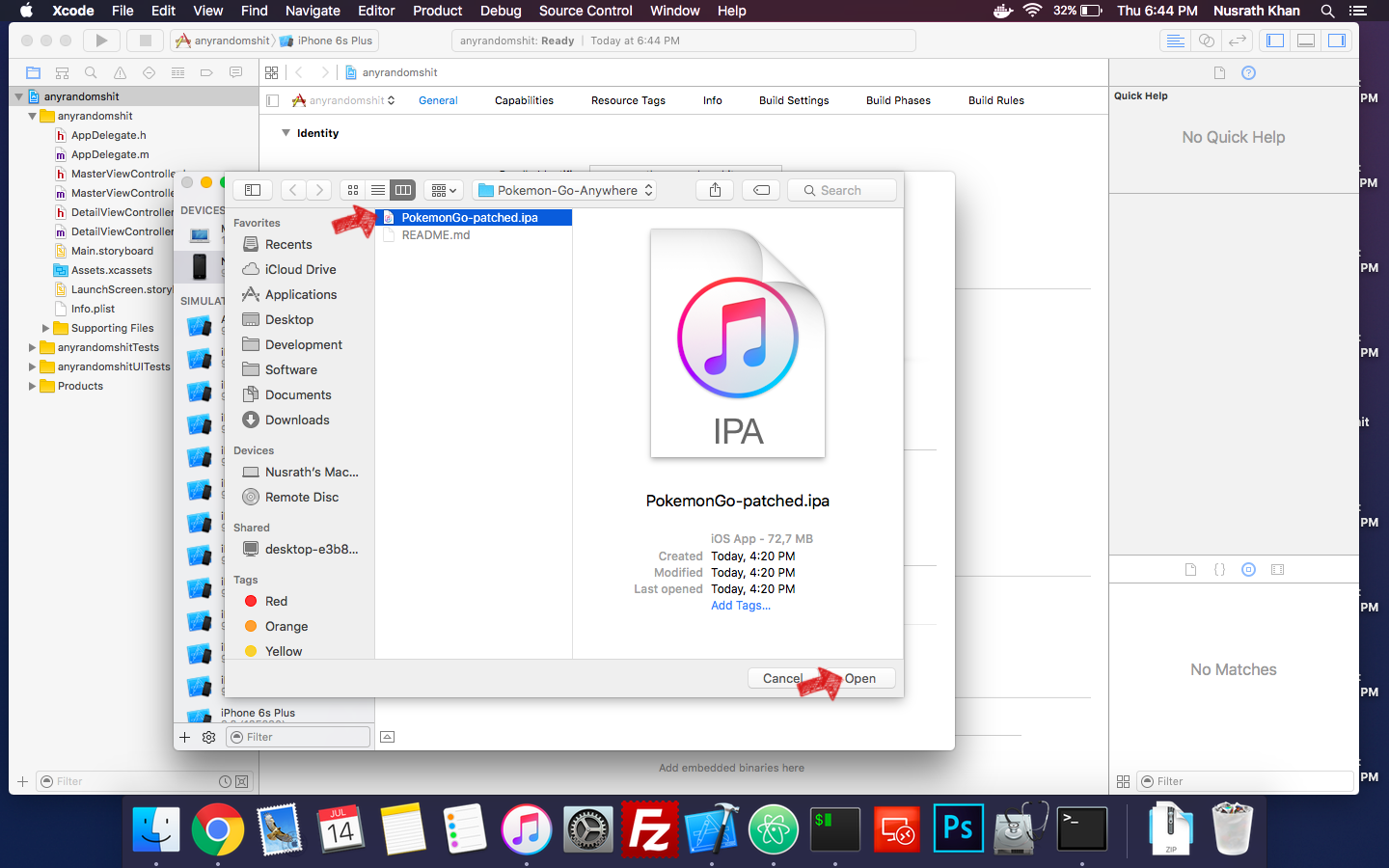Choose iPhone 6s Plus run destination in toolbar
Image resolution: width=1389 pixels, height=868 pixels.
coord(327,41)
